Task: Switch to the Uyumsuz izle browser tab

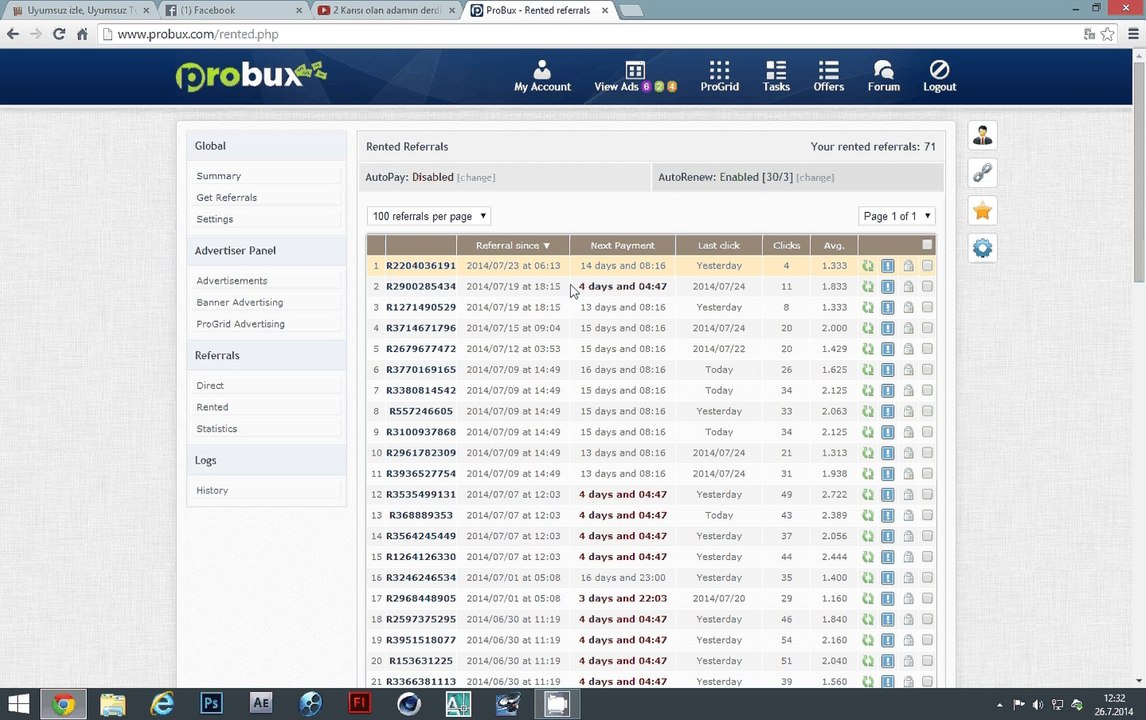Action: 79,10
